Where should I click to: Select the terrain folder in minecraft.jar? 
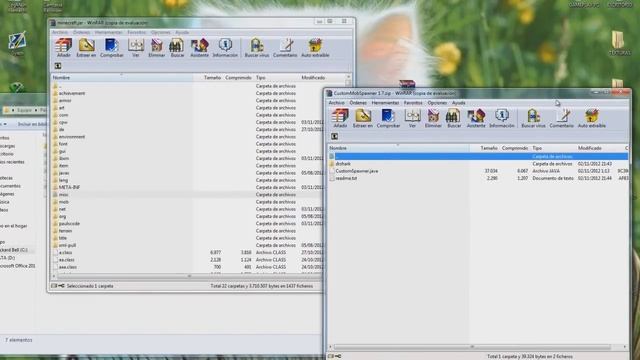[65, 231]
